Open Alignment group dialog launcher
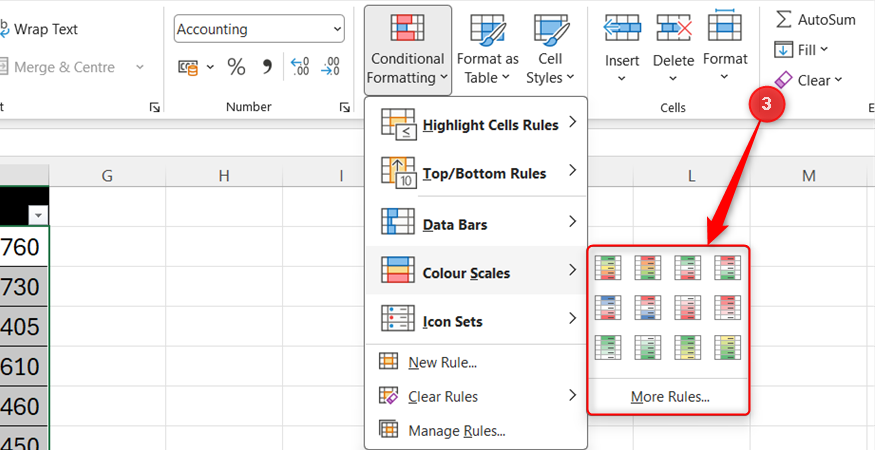The height and width of the screenshot is (450, 875). point(155,107)
